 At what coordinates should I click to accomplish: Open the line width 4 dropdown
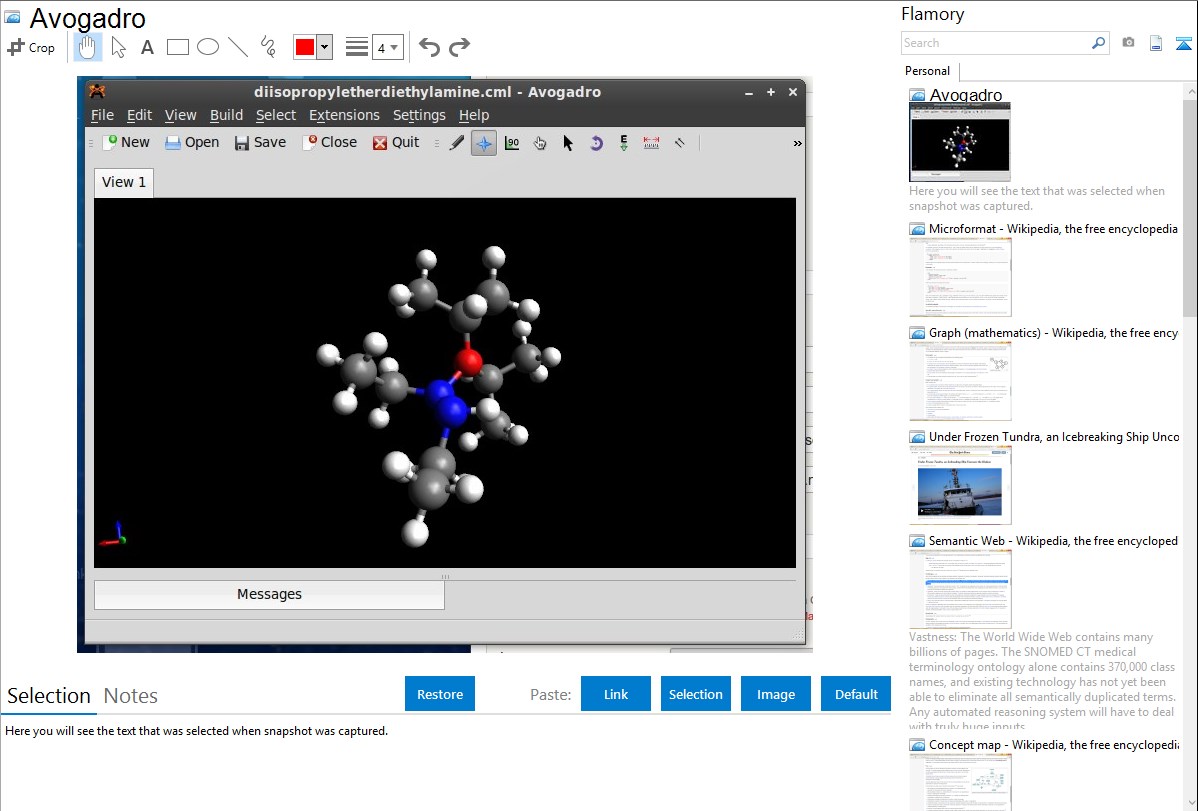(x=387, y=47)
